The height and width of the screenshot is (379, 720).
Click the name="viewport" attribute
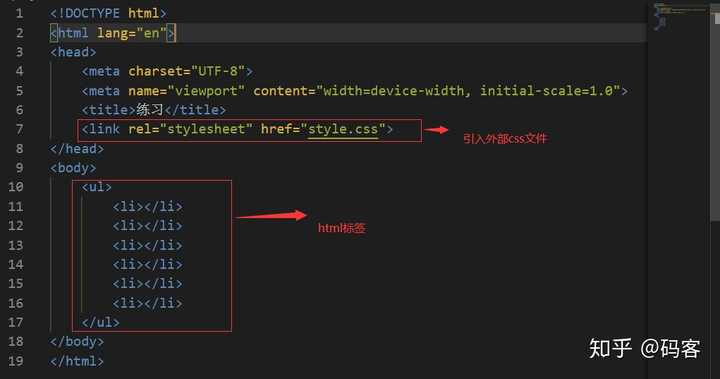coord(186,91)
